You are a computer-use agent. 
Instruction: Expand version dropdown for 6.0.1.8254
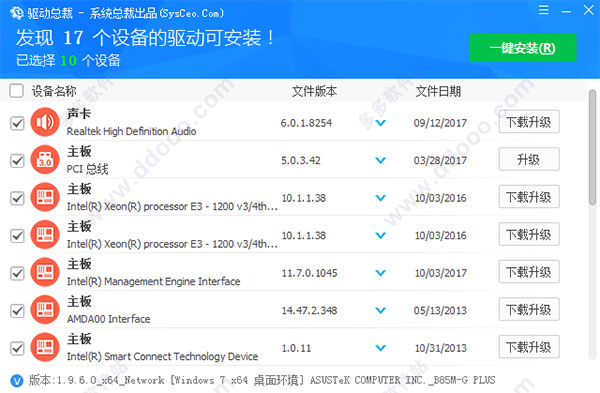coord(380,123)
